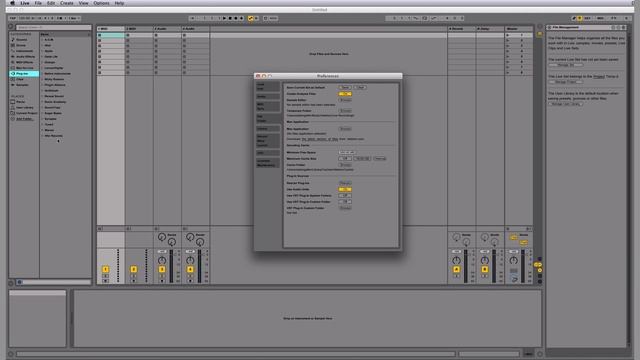Click the Minimum Free Space value field
Screen dimensions: 640x360
click(x=347, y=152)
